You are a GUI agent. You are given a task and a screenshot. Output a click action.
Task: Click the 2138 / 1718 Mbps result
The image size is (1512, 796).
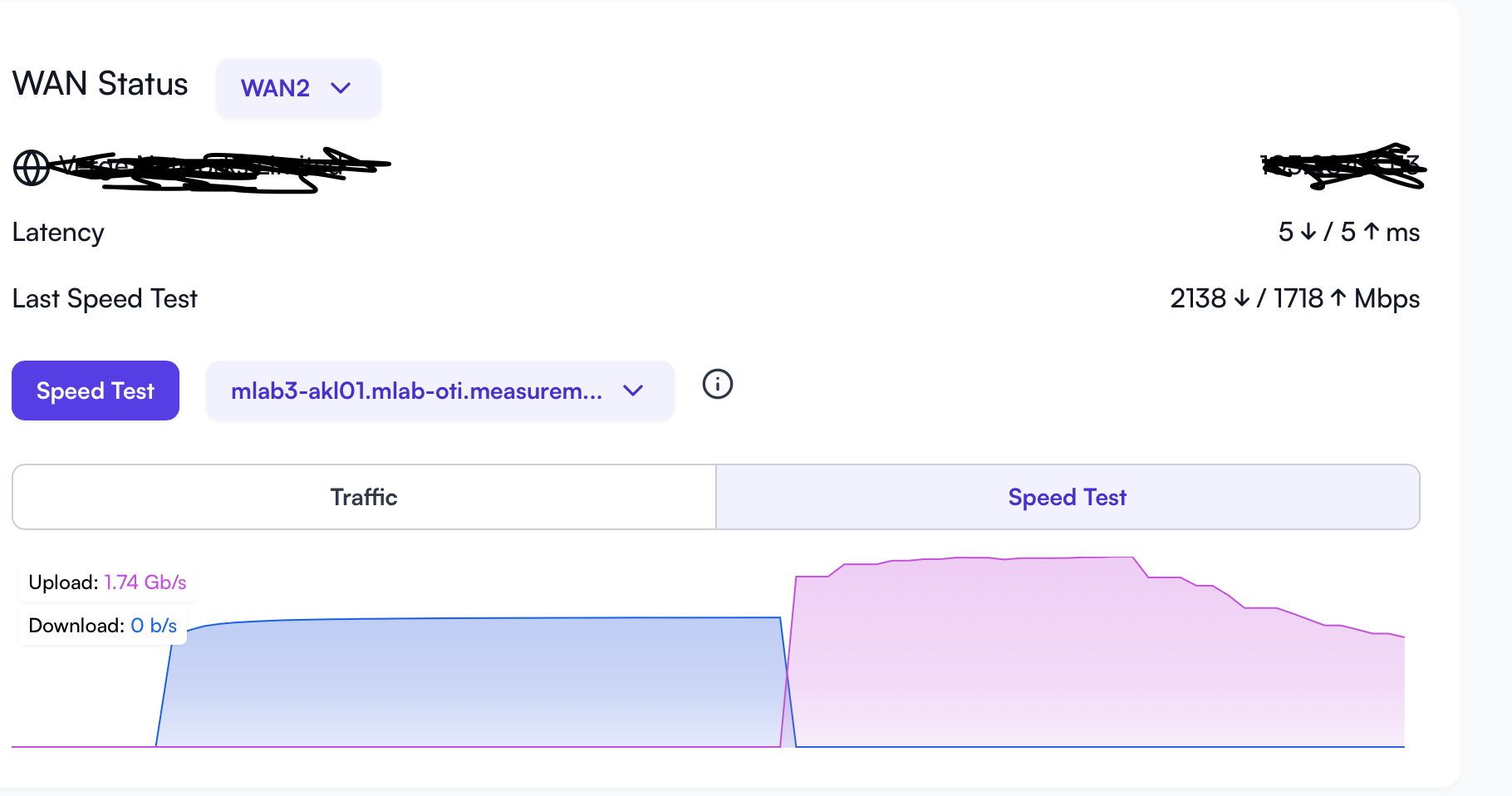[x=1294, y=298]
